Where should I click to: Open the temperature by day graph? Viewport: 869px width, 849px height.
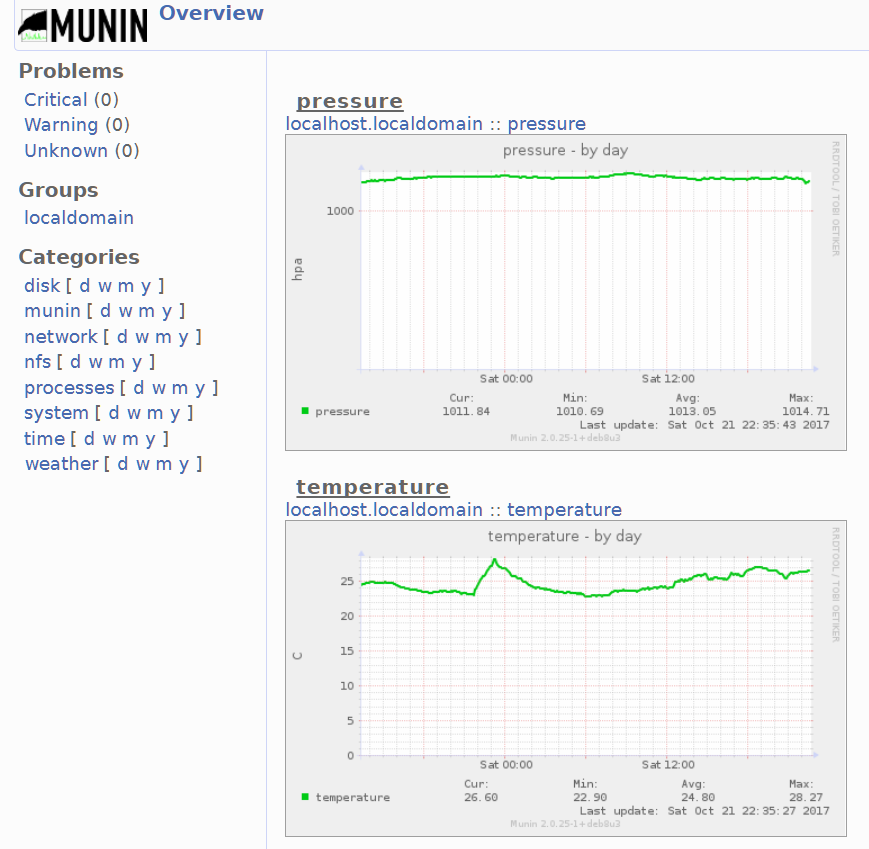565,678
